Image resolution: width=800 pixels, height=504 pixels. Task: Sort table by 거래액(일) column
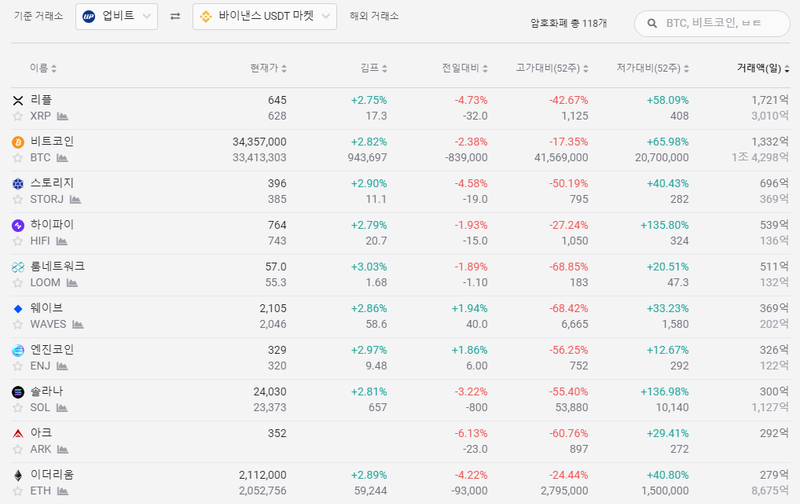coord(763,68)
